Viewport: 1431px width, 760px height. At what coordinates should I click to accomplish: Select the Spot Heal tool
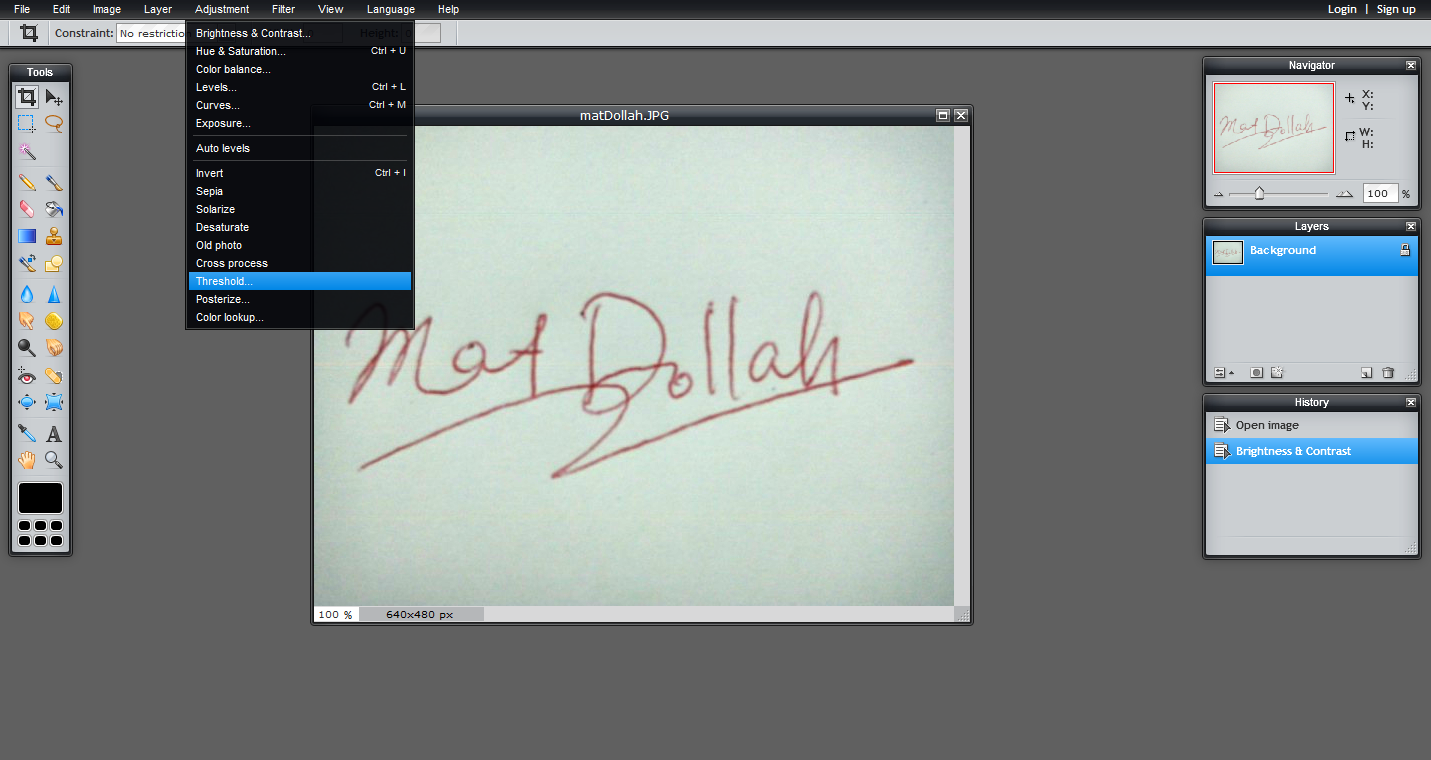(x=54, y=376)
